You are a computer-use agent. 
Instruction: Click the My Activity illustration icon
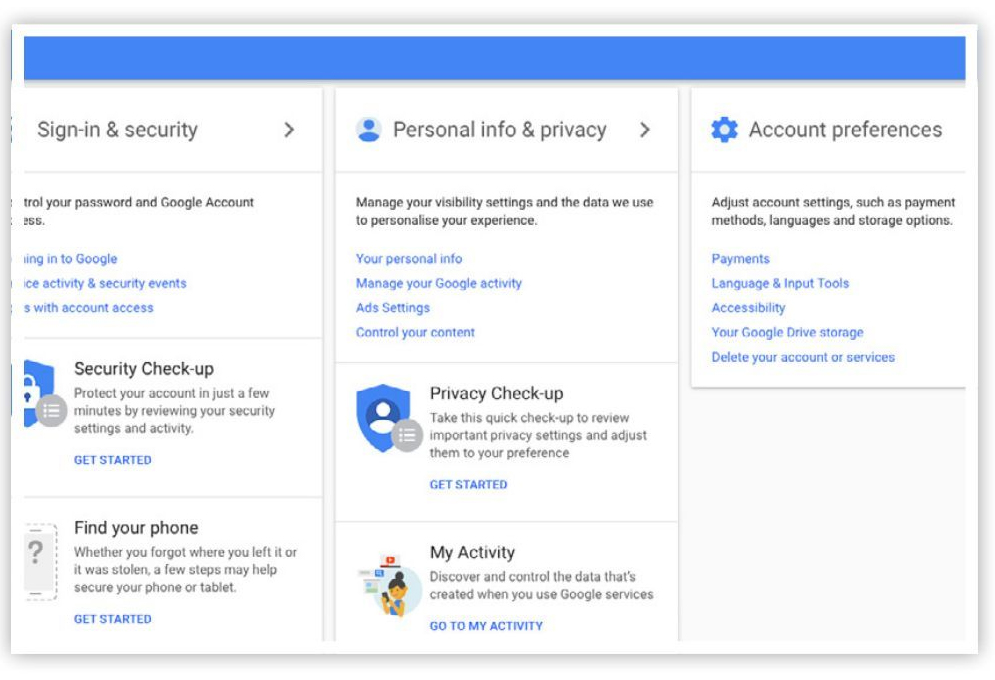pos(387,587)
